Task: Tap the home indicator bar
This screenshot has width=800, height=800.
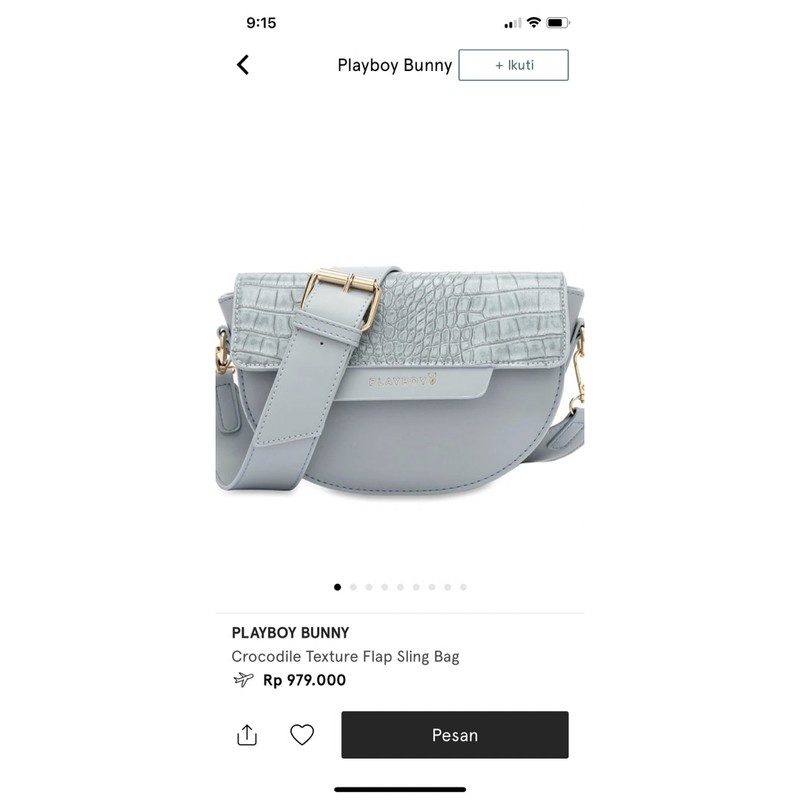Action: pos(400,790)
